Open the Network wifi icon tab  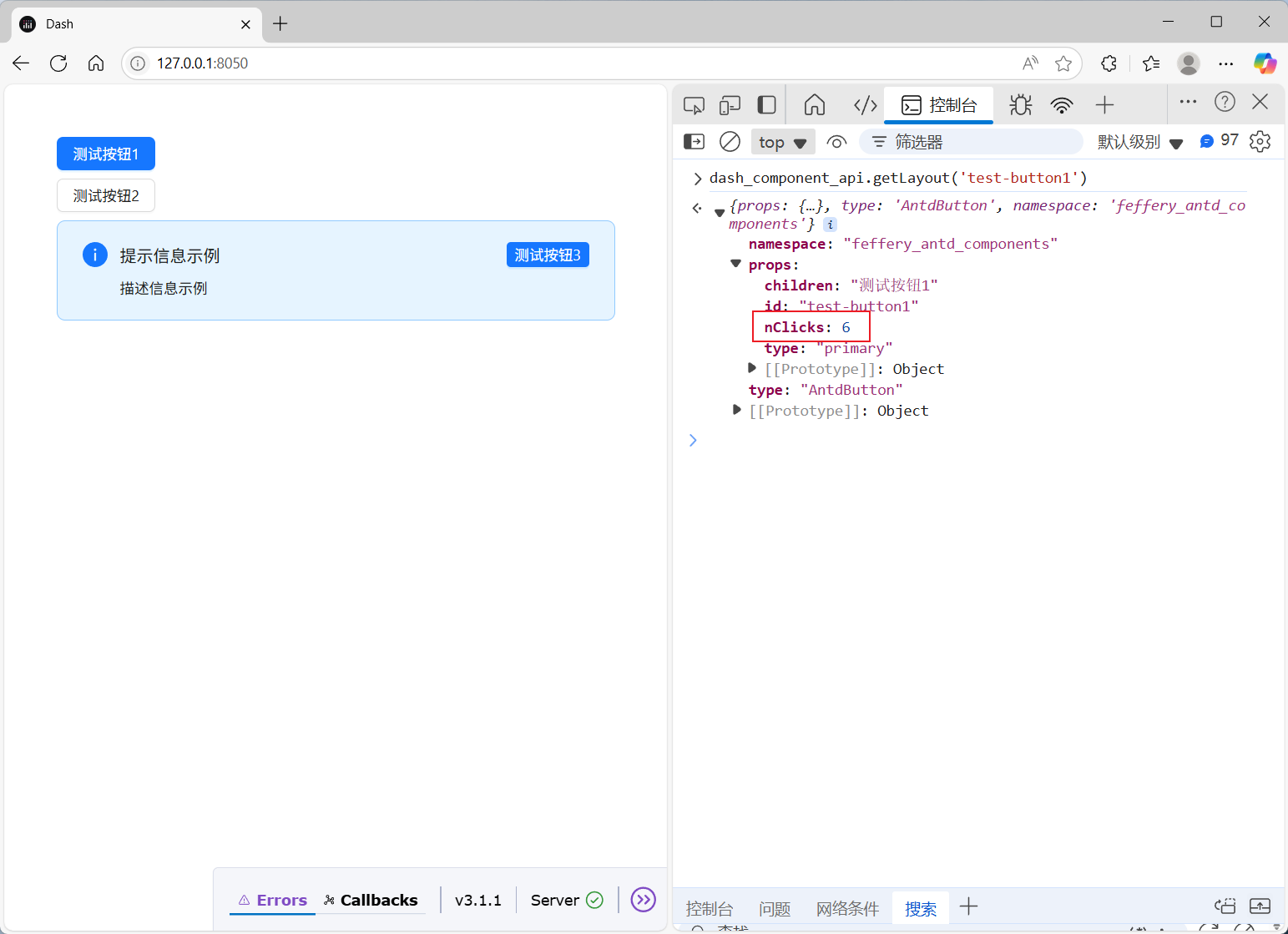click(x=1062, y=105)
